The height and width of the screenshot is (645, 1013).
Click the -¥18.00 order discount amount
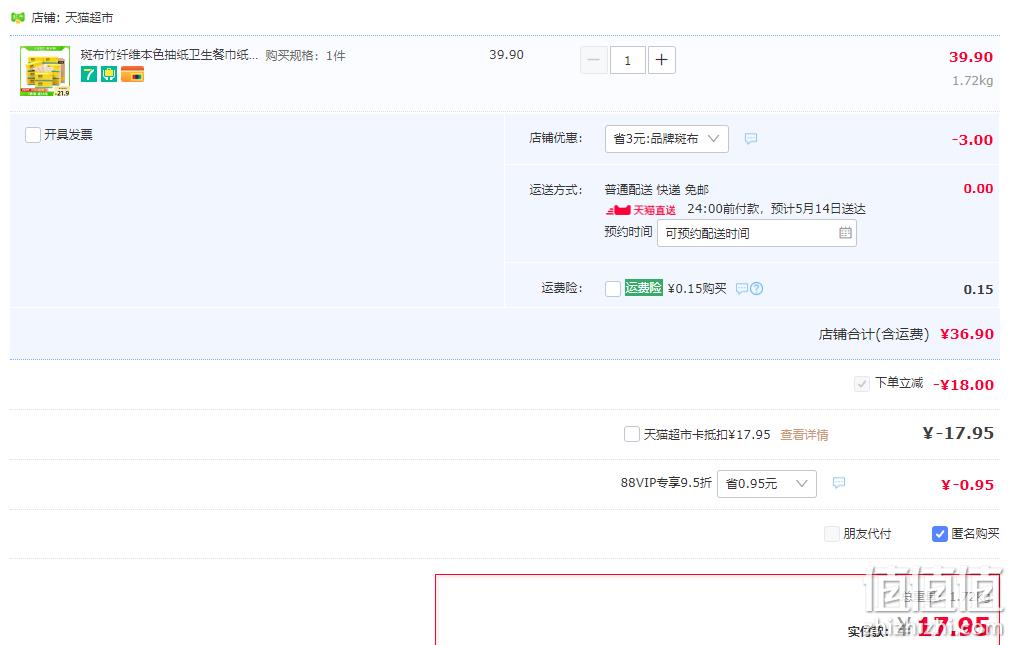tap(963, 385)
